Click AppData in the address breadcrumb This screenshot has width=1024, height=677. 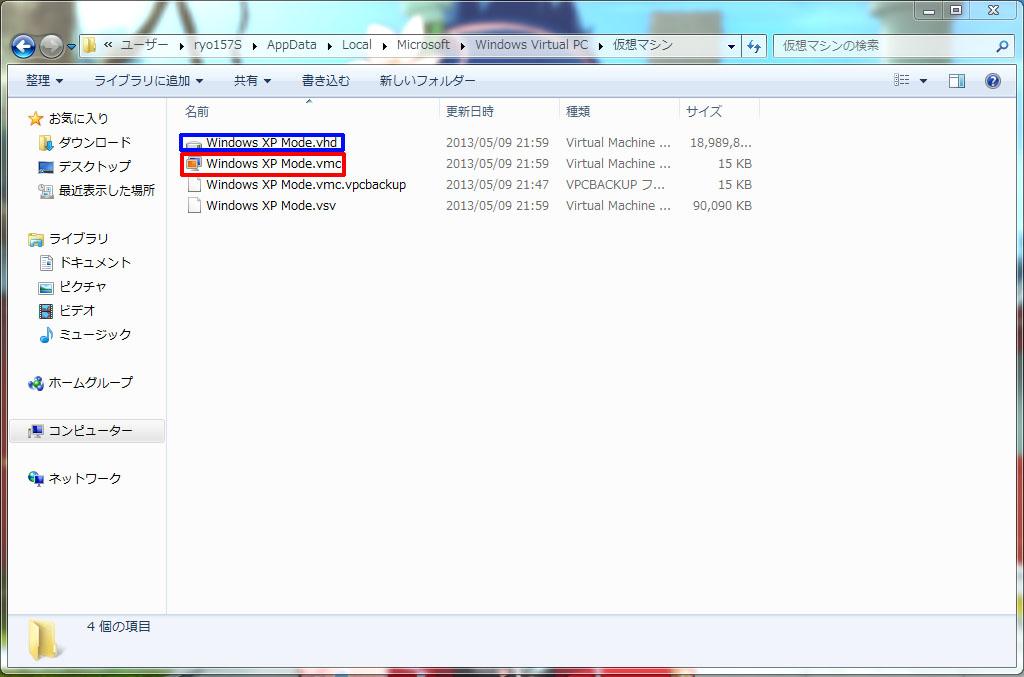coord(291,45)
